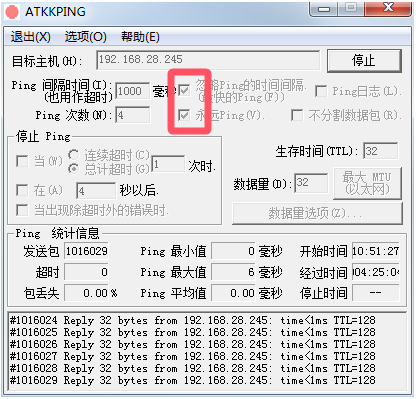Click the Ping interval field showing 1000

coord(132,91)
